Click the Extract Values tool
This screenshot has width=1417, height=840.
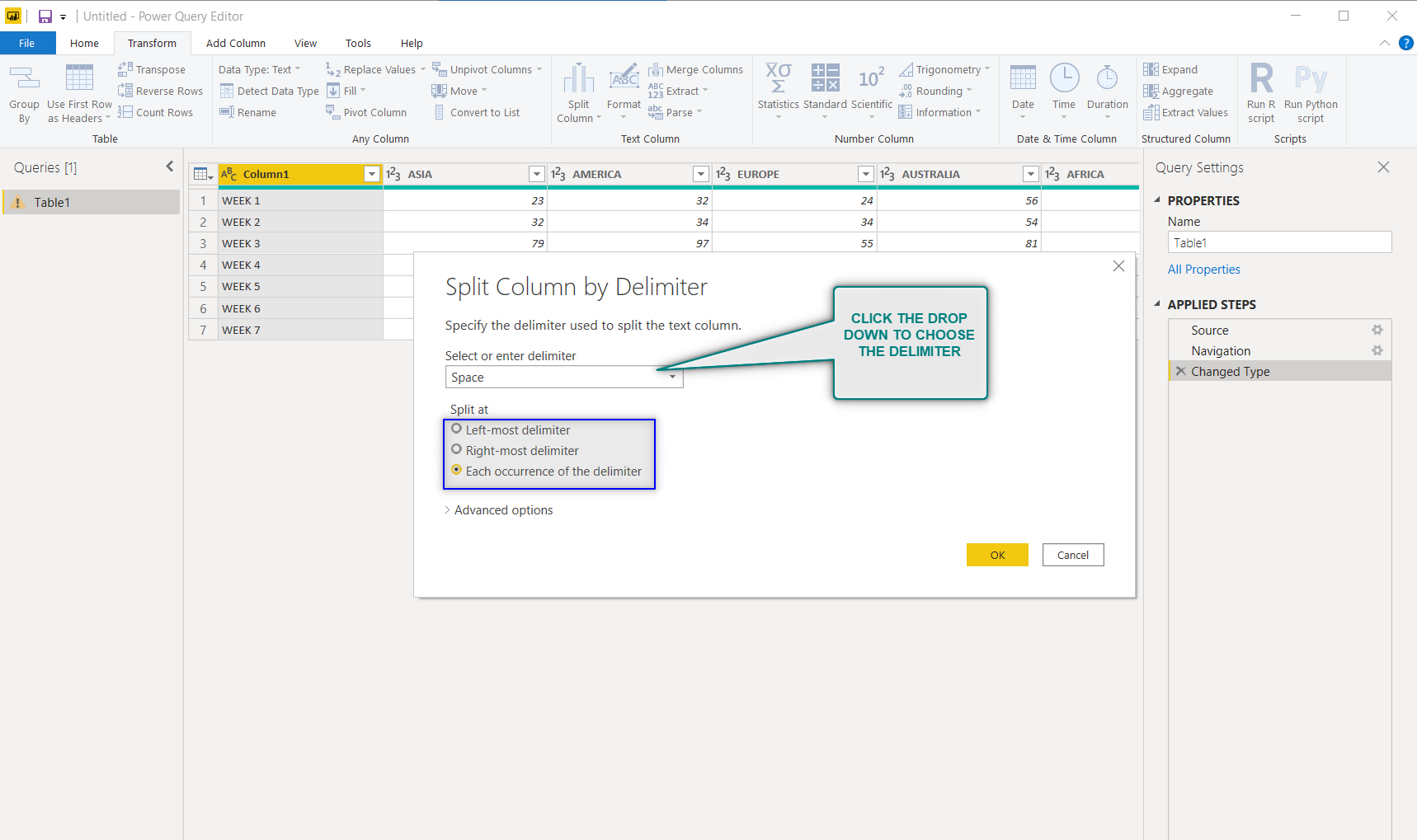pos(1185,112)
